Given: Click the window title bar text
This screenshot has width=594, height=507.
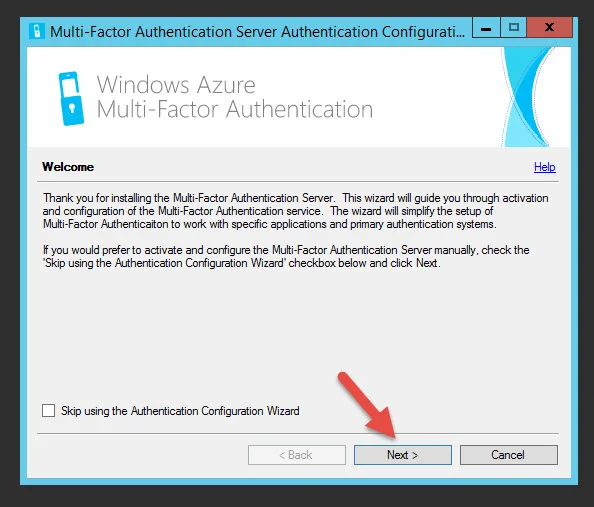Looking at the screenshot, I should [258, 32].
